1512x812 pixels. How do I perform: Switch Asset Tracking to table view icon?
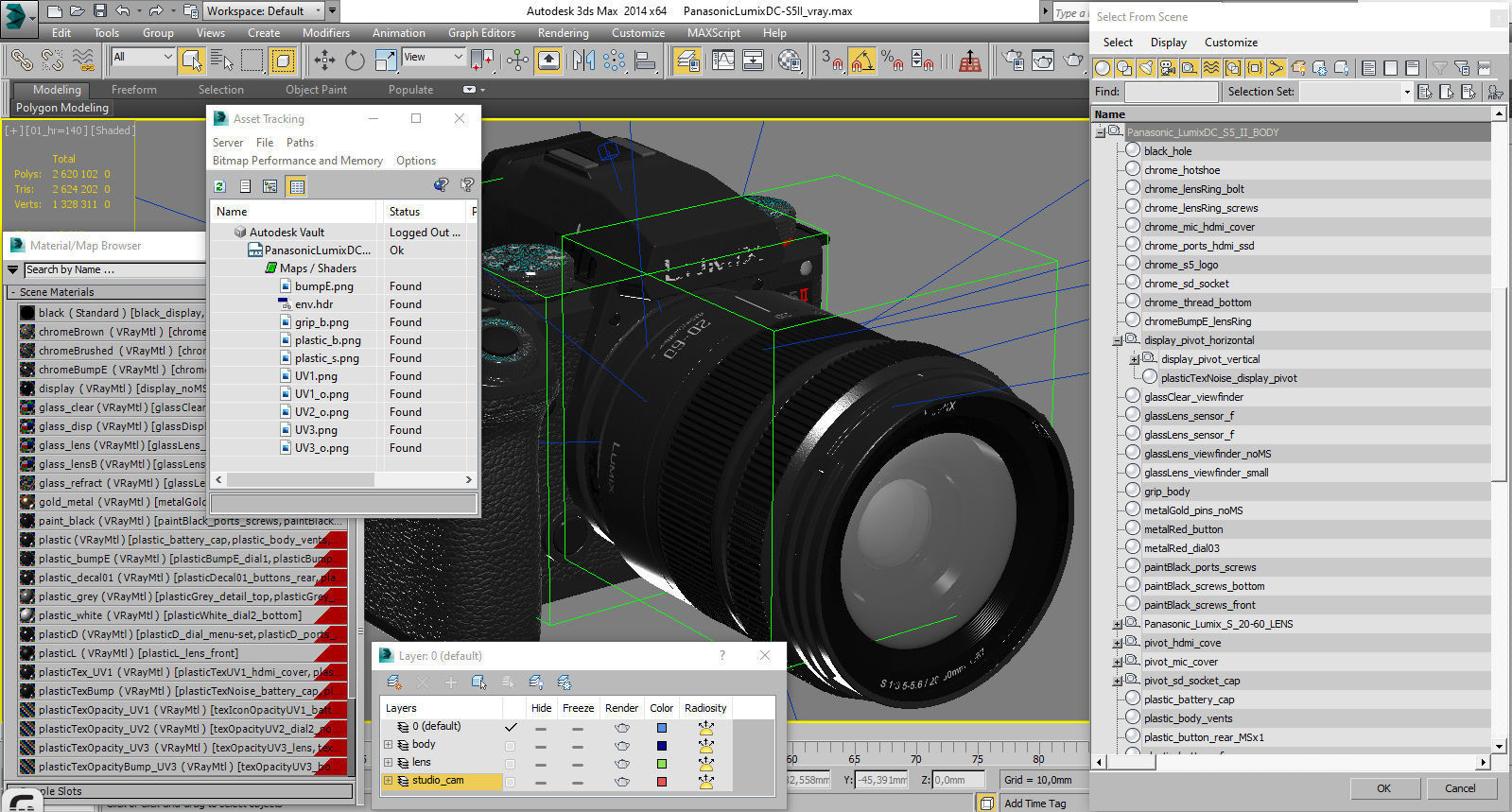[x=297, y=186]
